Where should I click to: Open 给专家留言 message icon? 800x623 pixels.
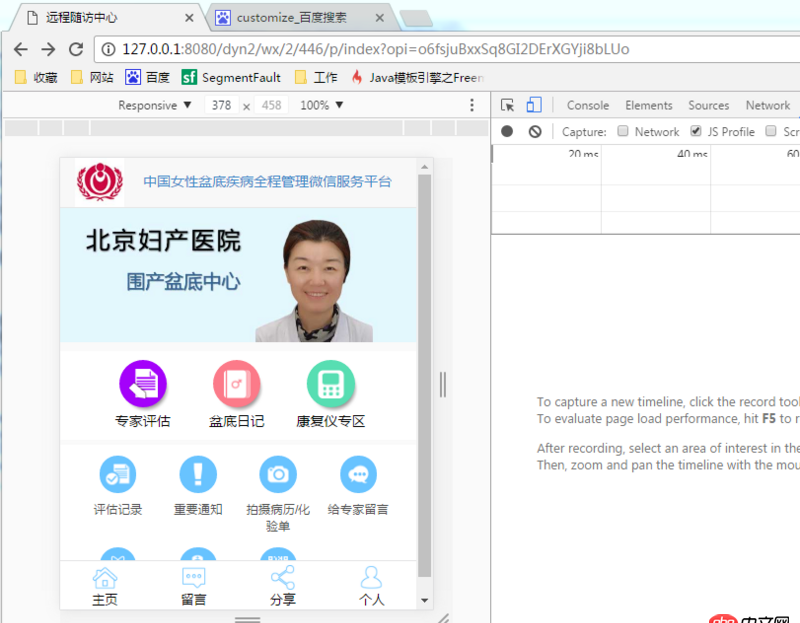click(358, 473)
